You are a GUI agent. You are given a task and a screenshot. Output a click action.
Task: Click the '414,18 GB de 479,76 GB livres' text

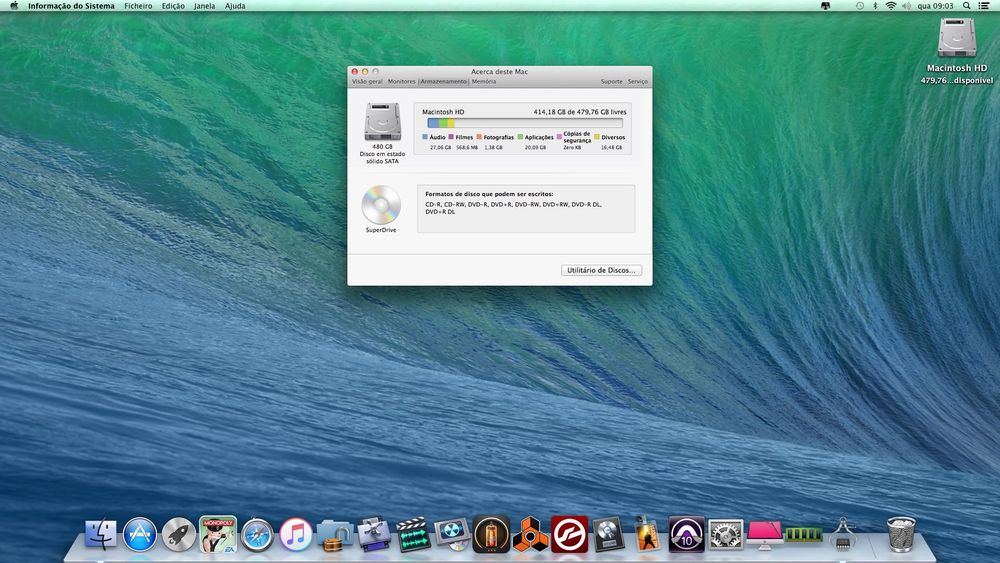(x=580, y=112)
